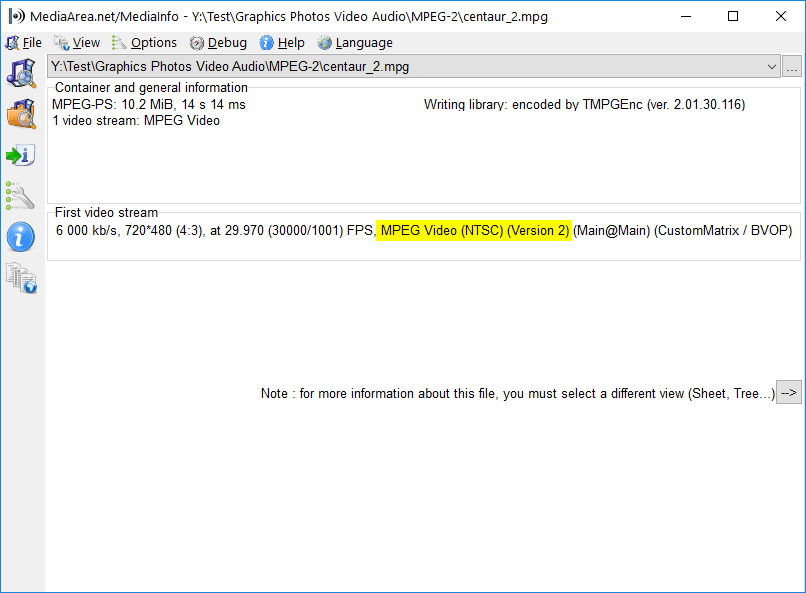Open folder via sidebar folder search icon
806x593 pixels.
point(21,114)
